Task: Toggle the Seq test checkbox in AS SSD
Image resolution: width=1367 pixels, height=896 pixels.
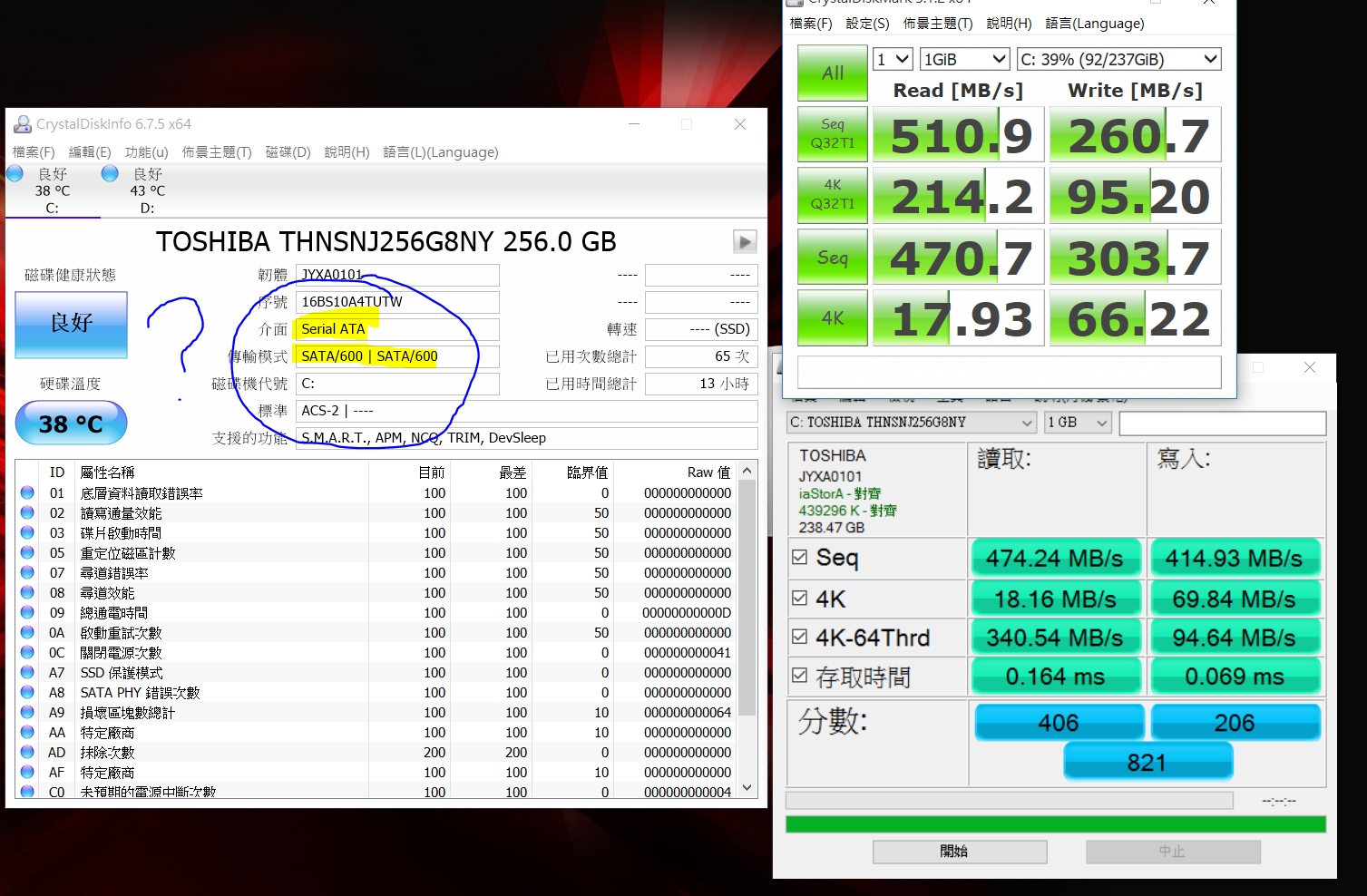Action: 799,557
